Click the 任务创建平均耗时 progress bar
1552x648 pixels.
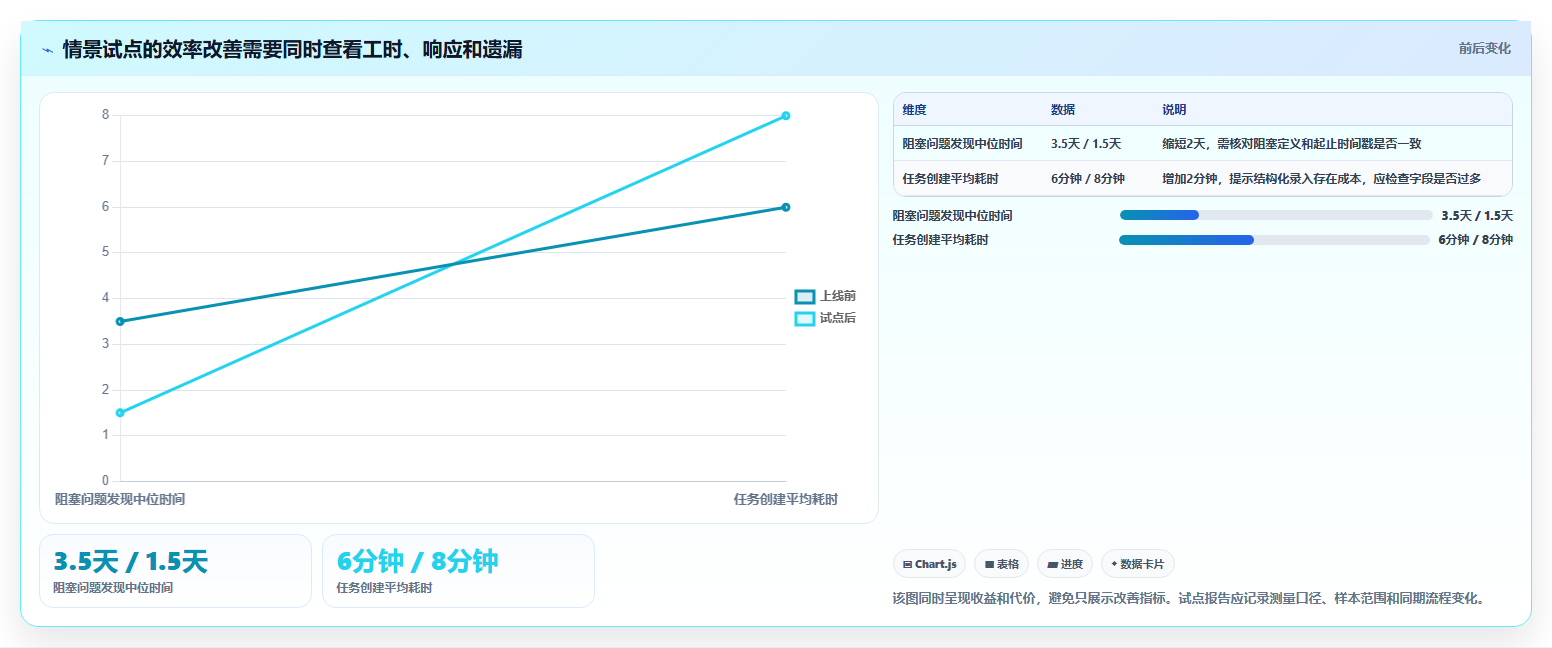pos(1274,240)
